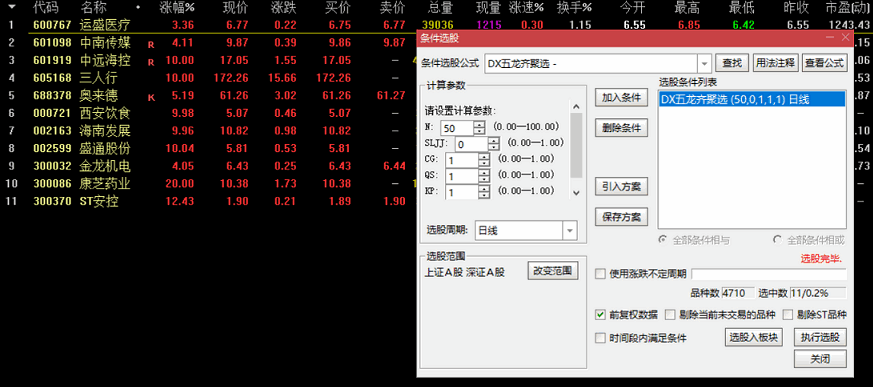The height and width of the screenshot is (387, 873).
Task: Click 删除条件 button
Action: tap(621, 128)
